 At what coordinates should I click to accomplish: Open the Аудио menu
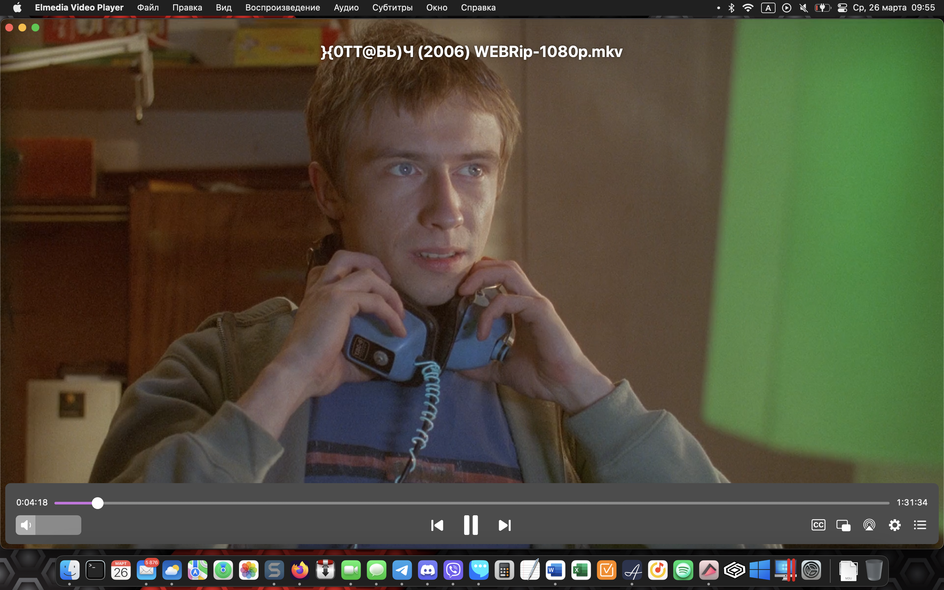(x=346, y=8)
